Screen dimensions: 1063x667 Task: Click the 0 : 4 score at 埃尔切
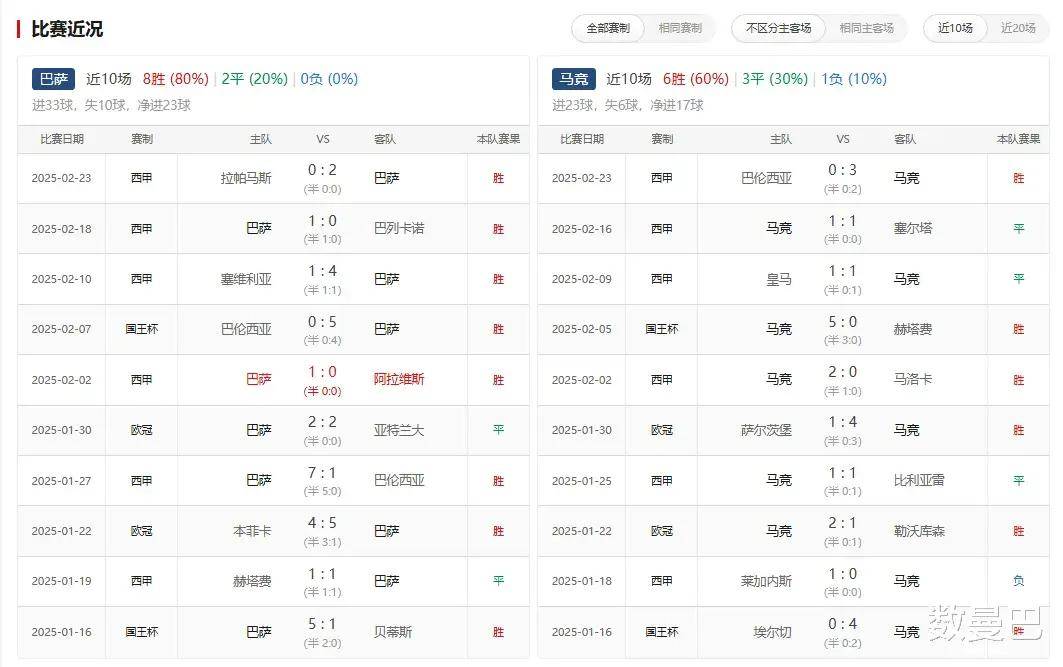pos(843,624)
